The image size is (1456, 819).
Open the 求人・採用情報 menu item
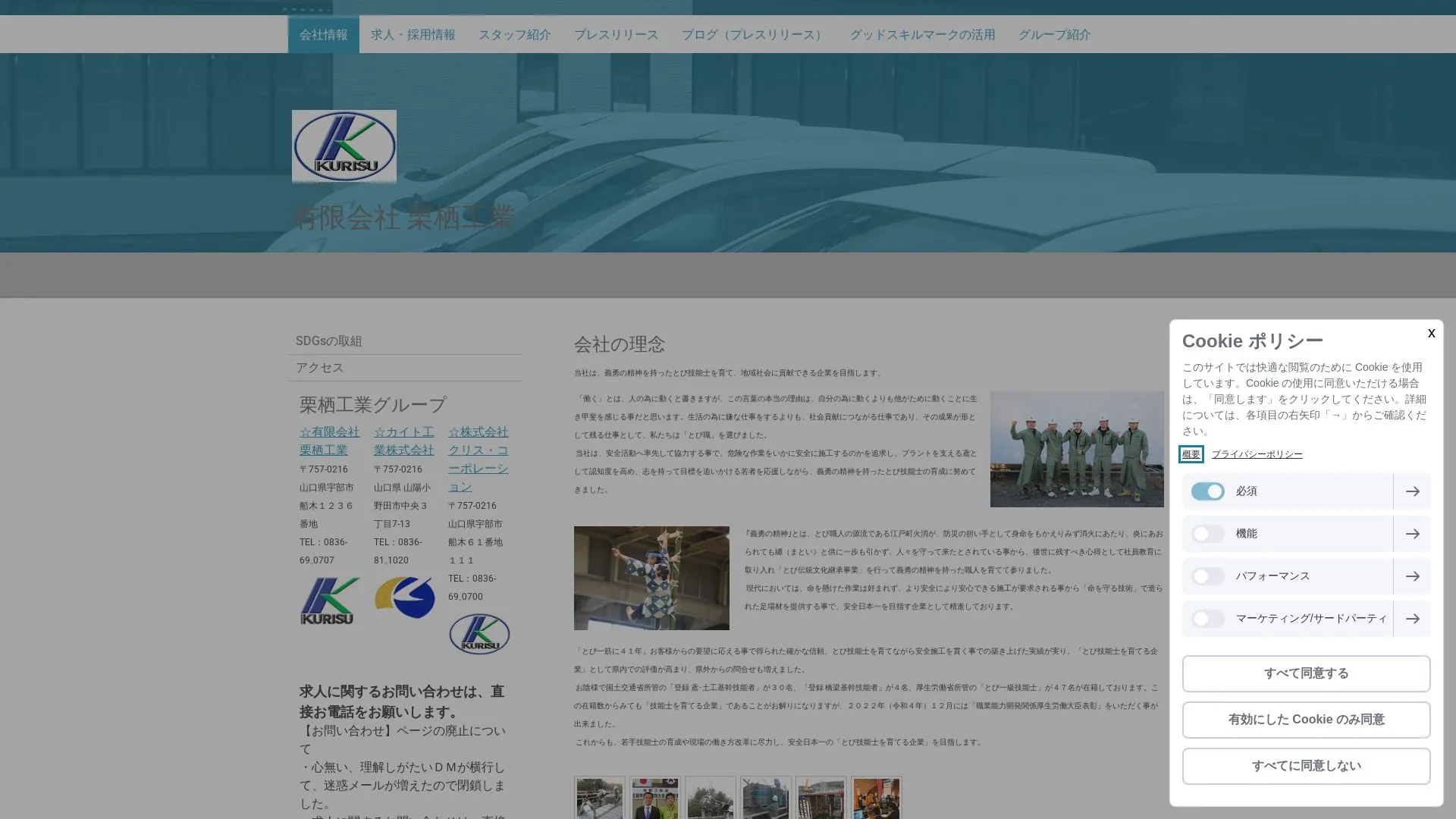click(413, 34)
